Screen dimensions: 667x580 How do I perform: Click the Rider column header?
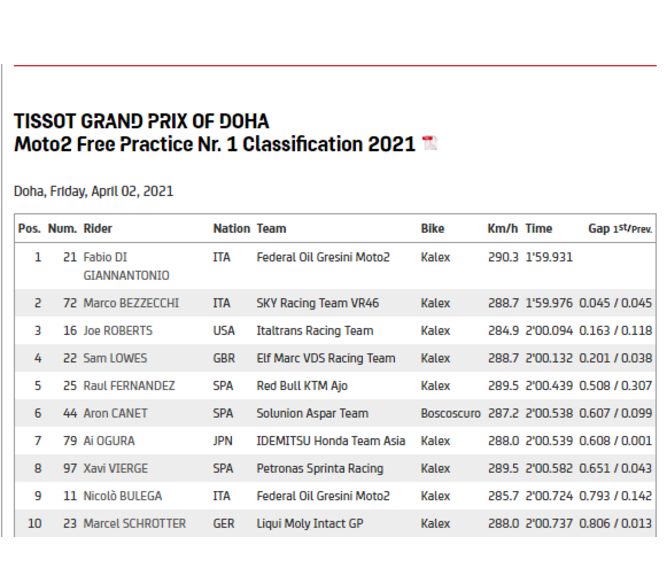[x=98, y=229]
